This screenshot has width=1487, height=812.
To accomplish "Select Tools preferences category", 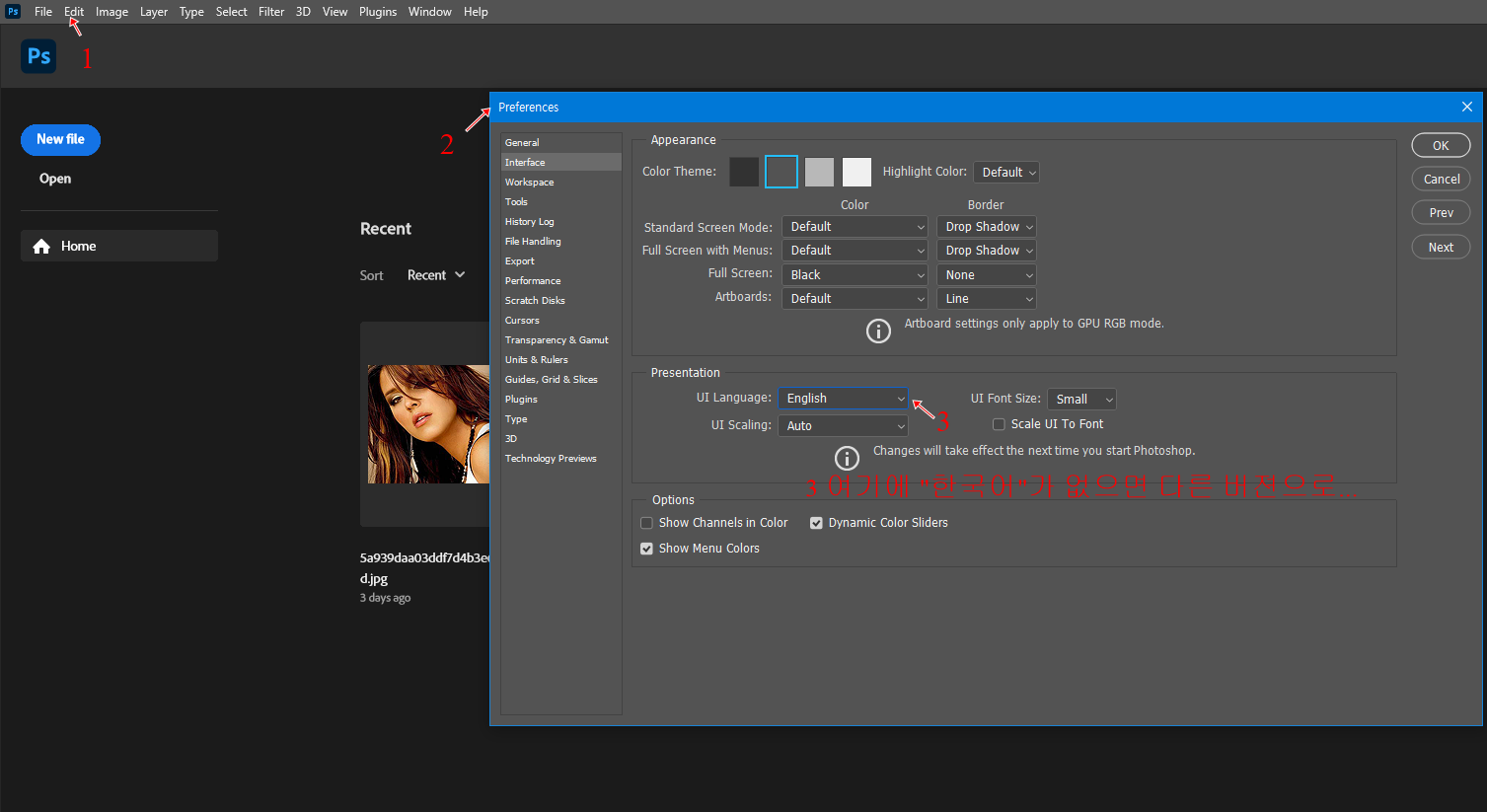I will (x=560, y=201).
